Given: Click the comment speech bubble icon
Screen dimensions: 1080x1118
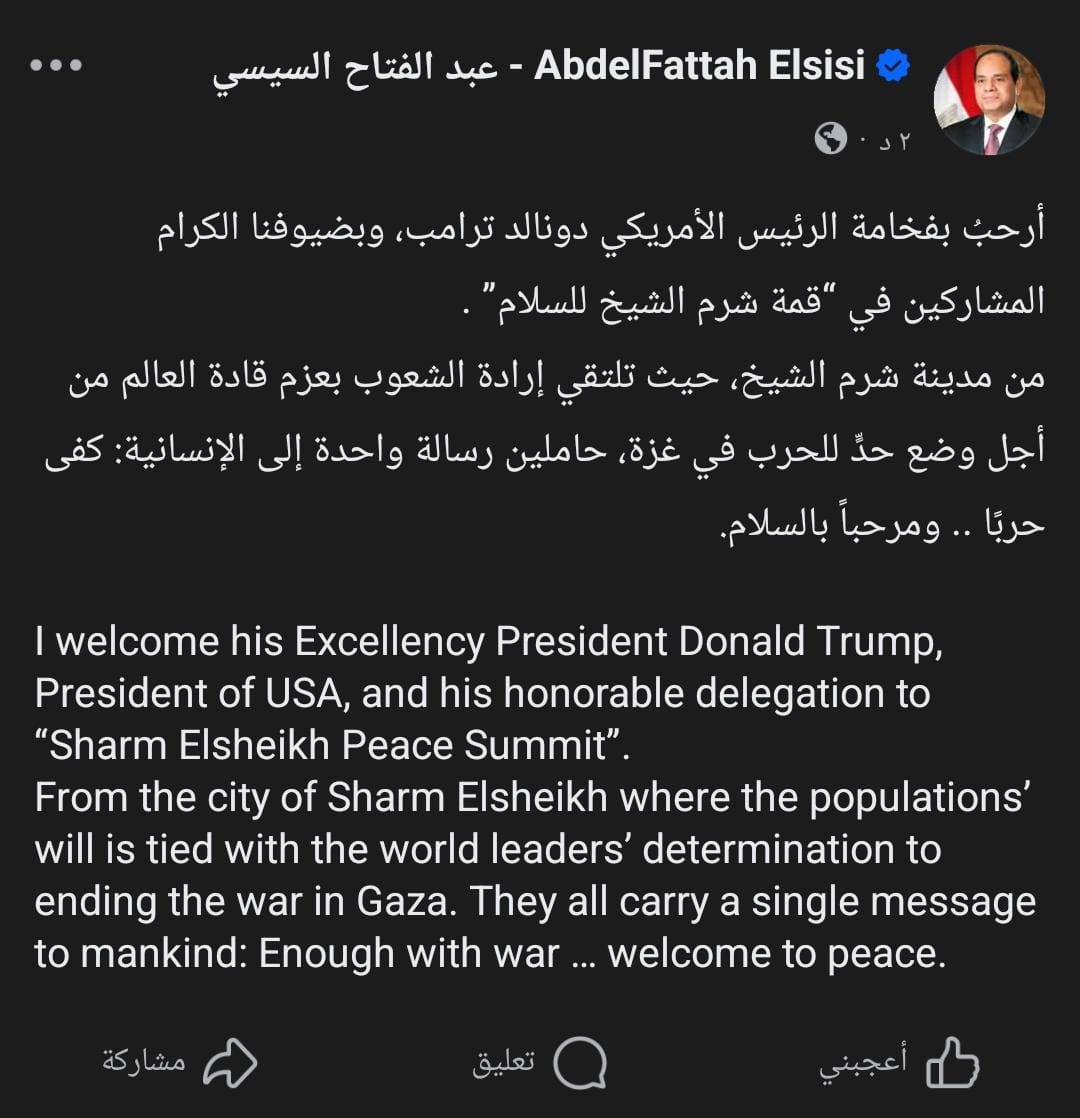Looking at the screenshot, I should click(x=579, y=1062).
